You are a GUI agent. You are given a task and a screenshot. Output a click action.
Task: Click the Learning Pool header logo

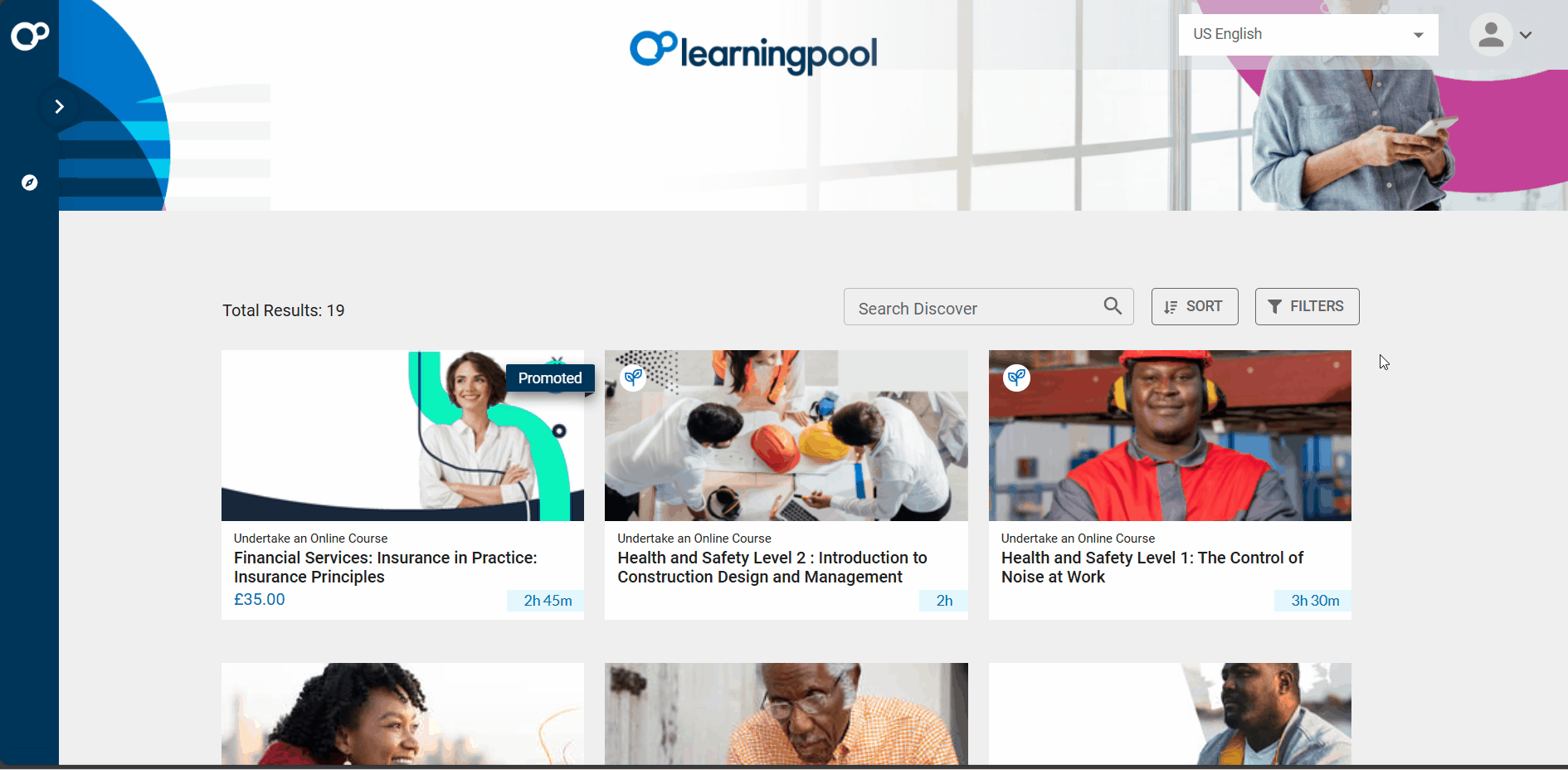click(x=752, y=51)
